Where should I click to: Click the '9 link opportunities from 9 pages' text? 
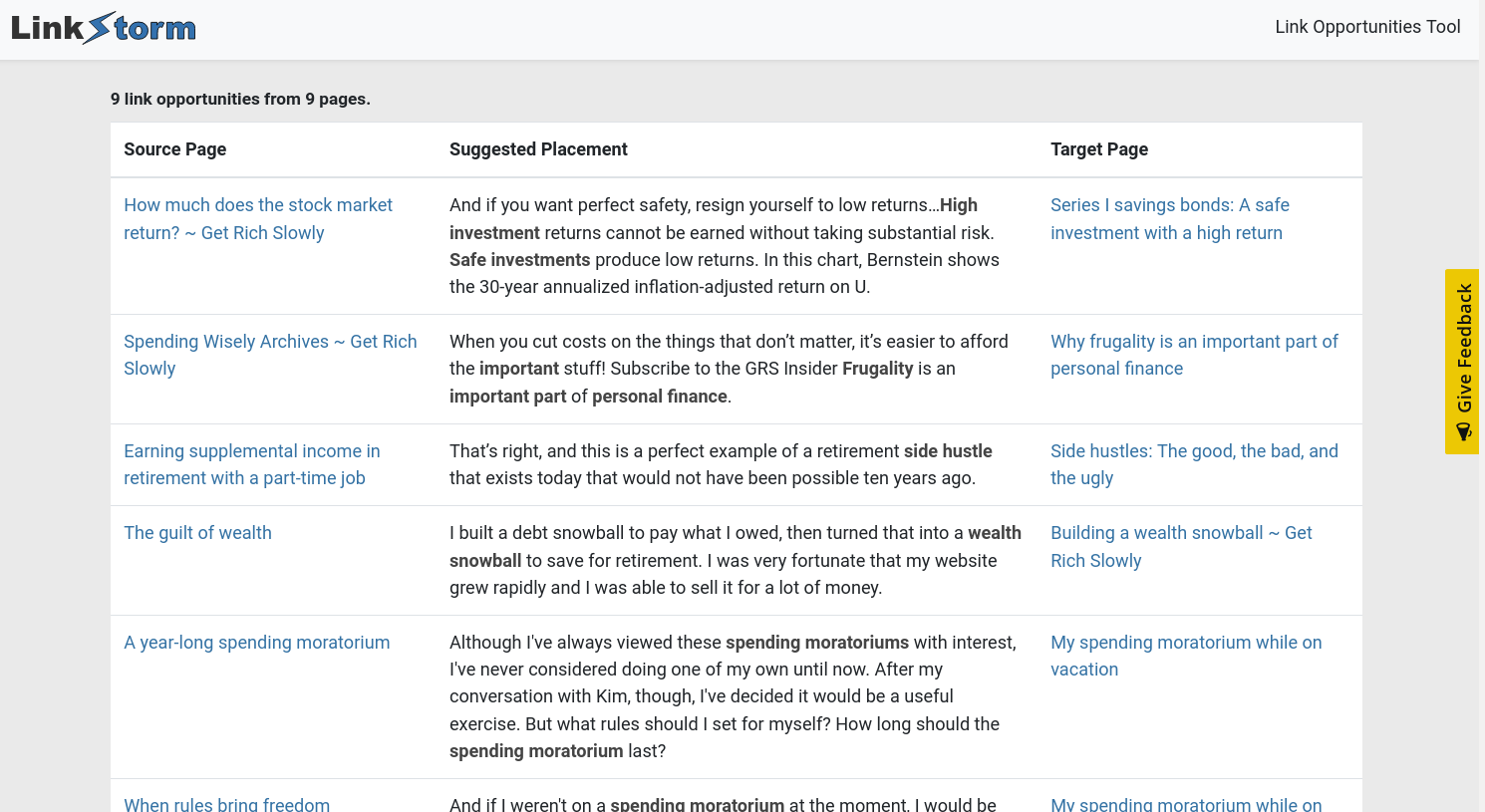240,99
